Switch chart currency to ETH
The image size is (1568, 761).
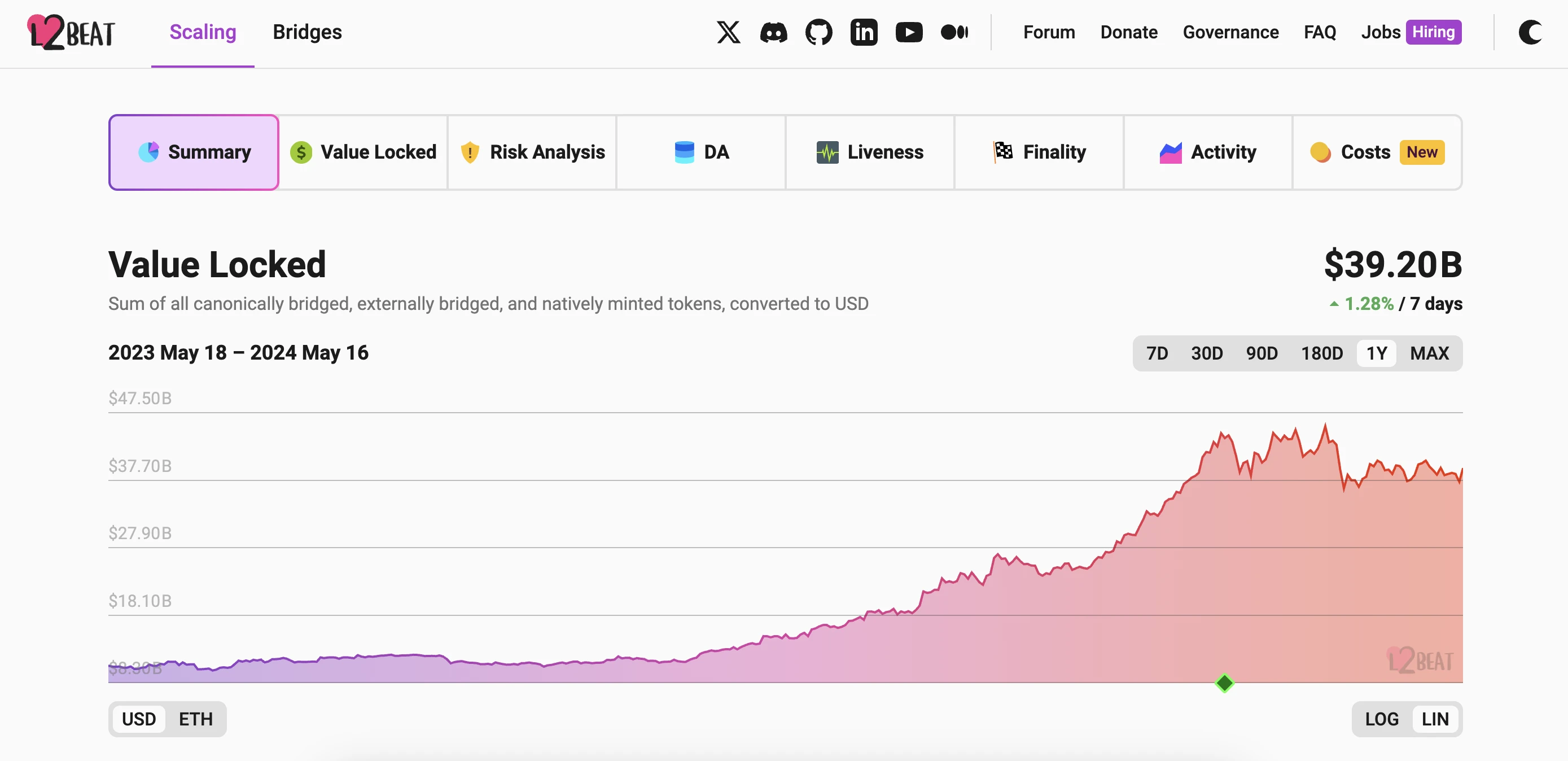195,719
